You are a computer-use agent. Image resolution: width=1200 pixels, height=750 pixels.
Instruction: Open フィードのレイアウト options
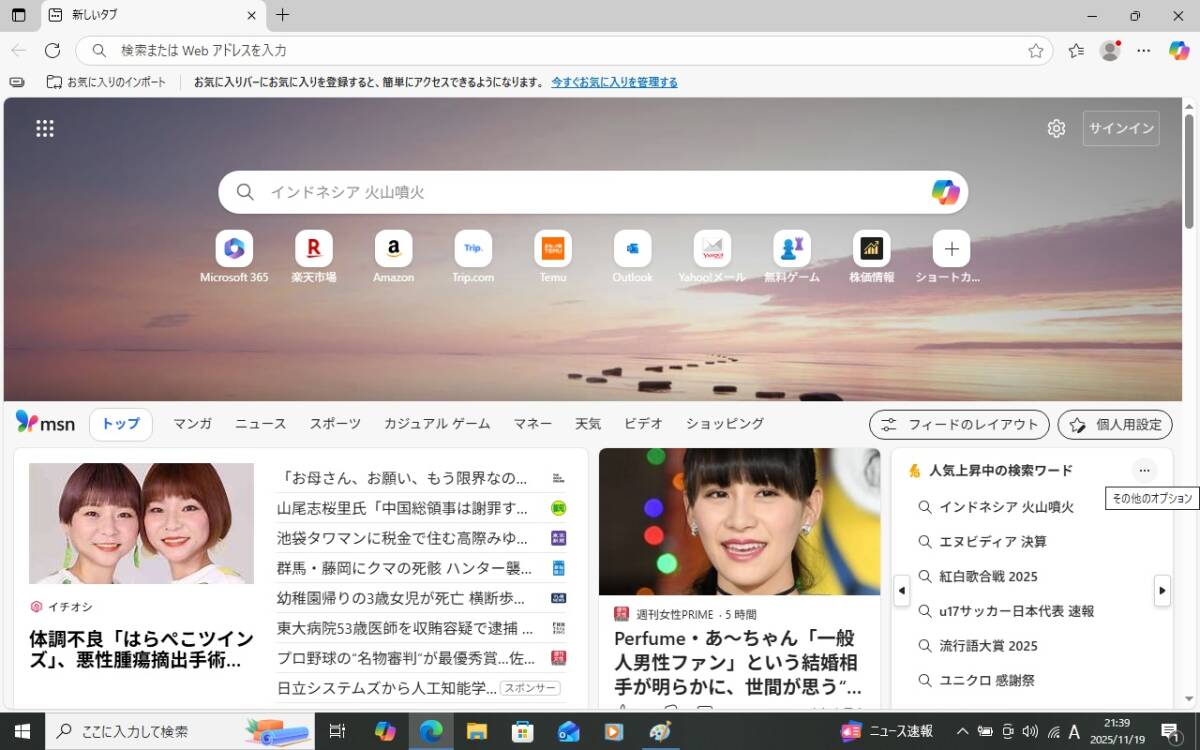click(x=959, y=424)
